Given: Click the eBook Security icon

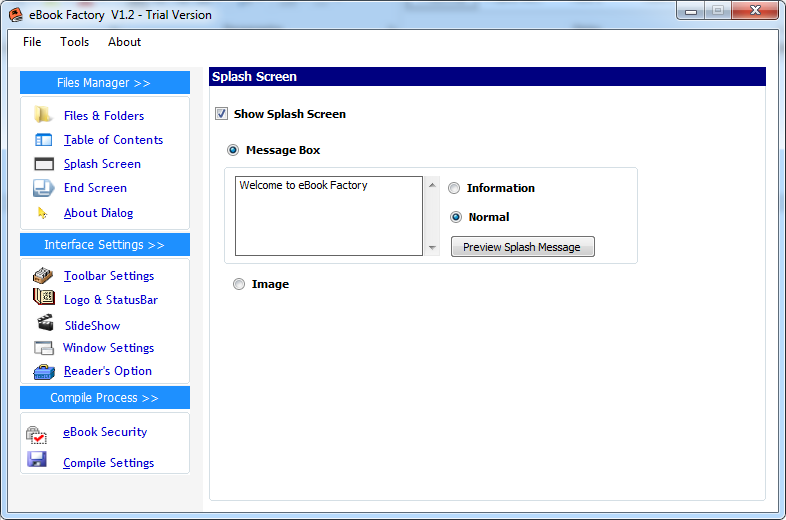Looking at the screenshot, I should pyautogui.click(x=36, y=435).
